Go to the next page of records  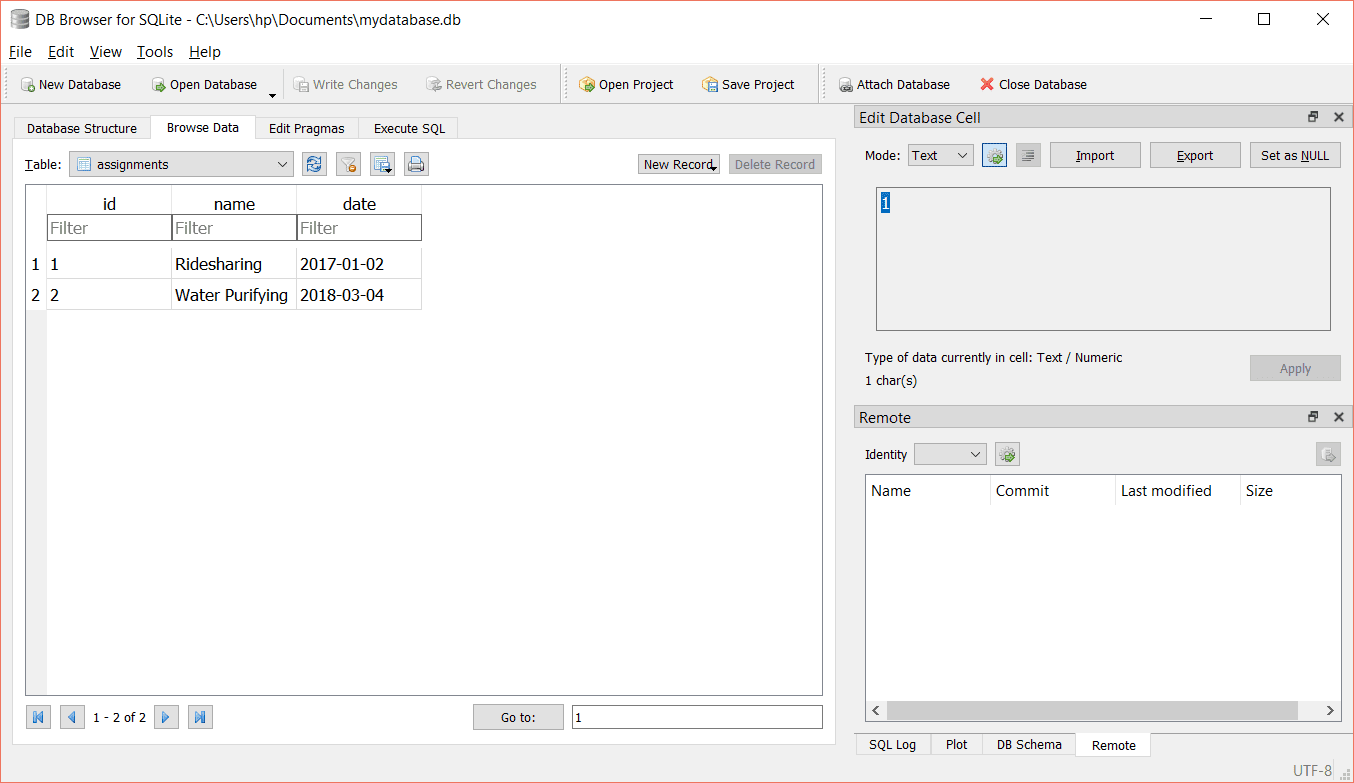click(x=166, y=716)
